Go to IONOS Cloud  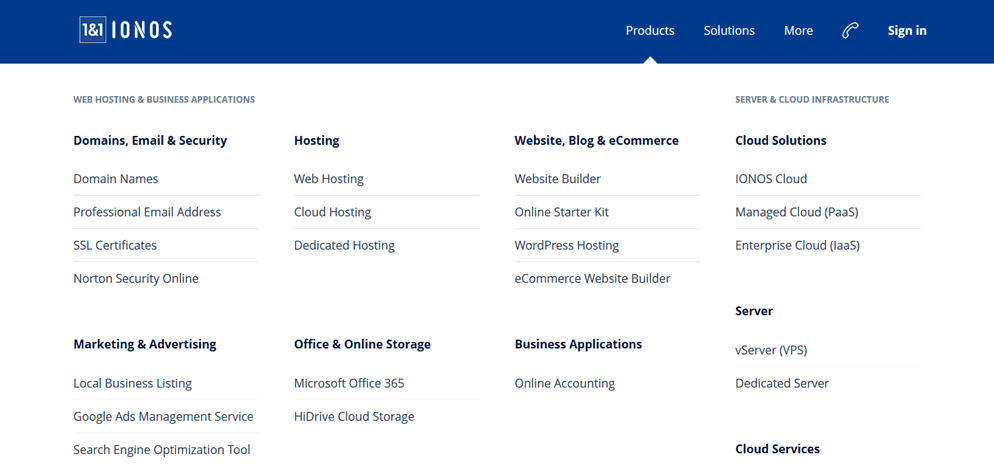(x=771, y=179)
